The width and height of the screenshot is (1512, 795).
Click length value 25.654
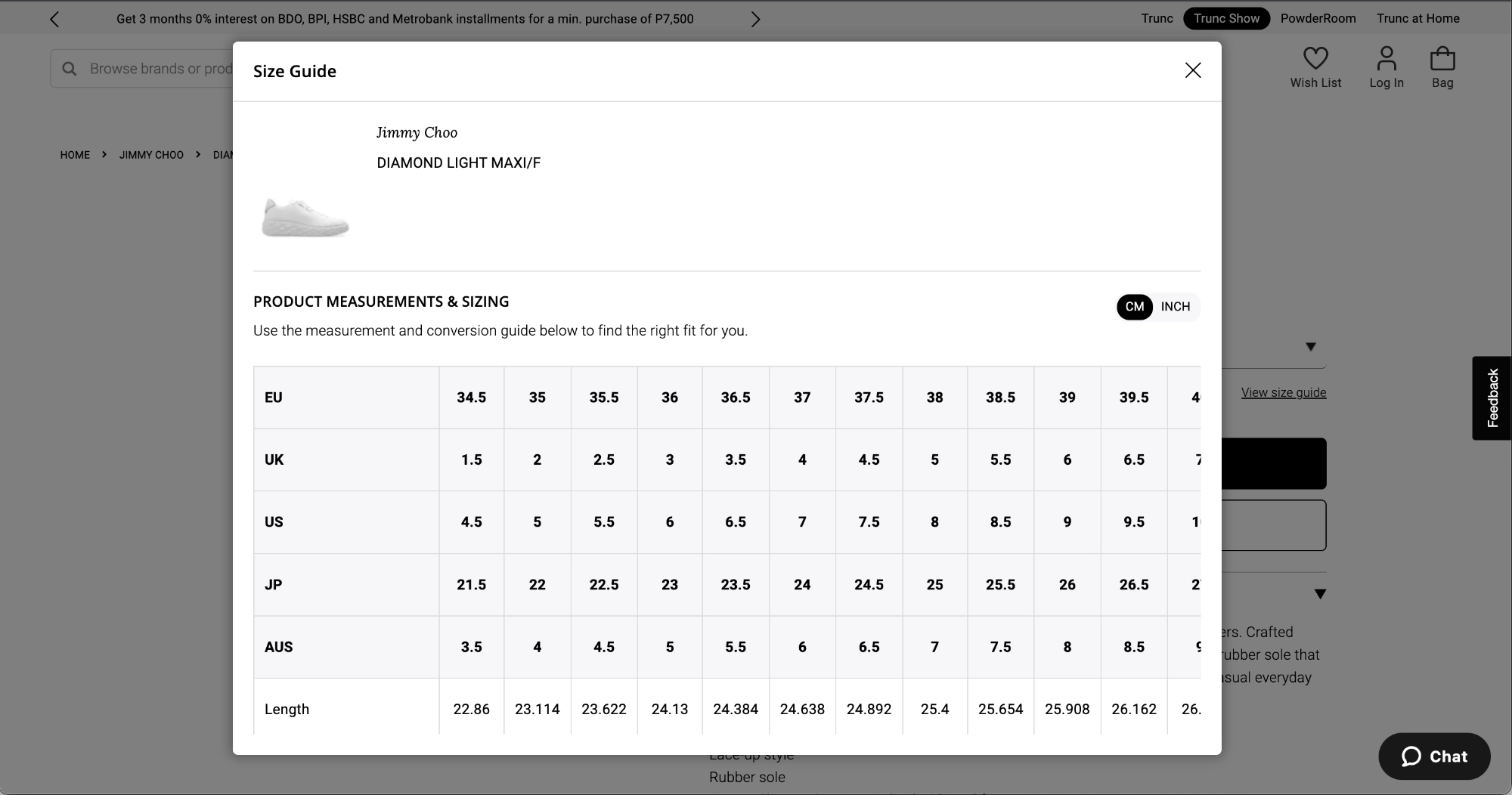[x=1000, y=709]
